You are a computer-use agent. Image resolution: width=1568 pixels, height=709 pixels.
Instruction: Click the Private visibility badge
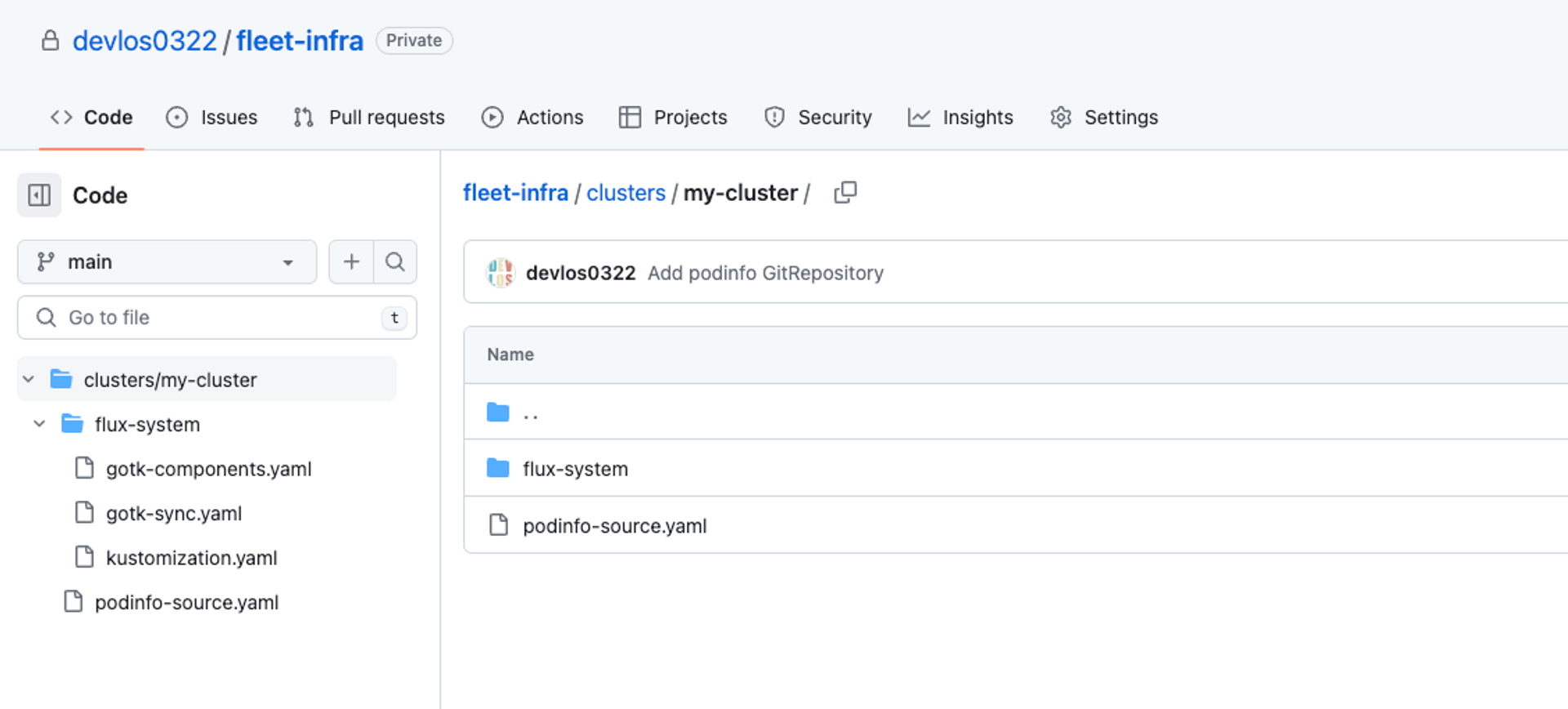pyautogui.click(x=414, y=40)
